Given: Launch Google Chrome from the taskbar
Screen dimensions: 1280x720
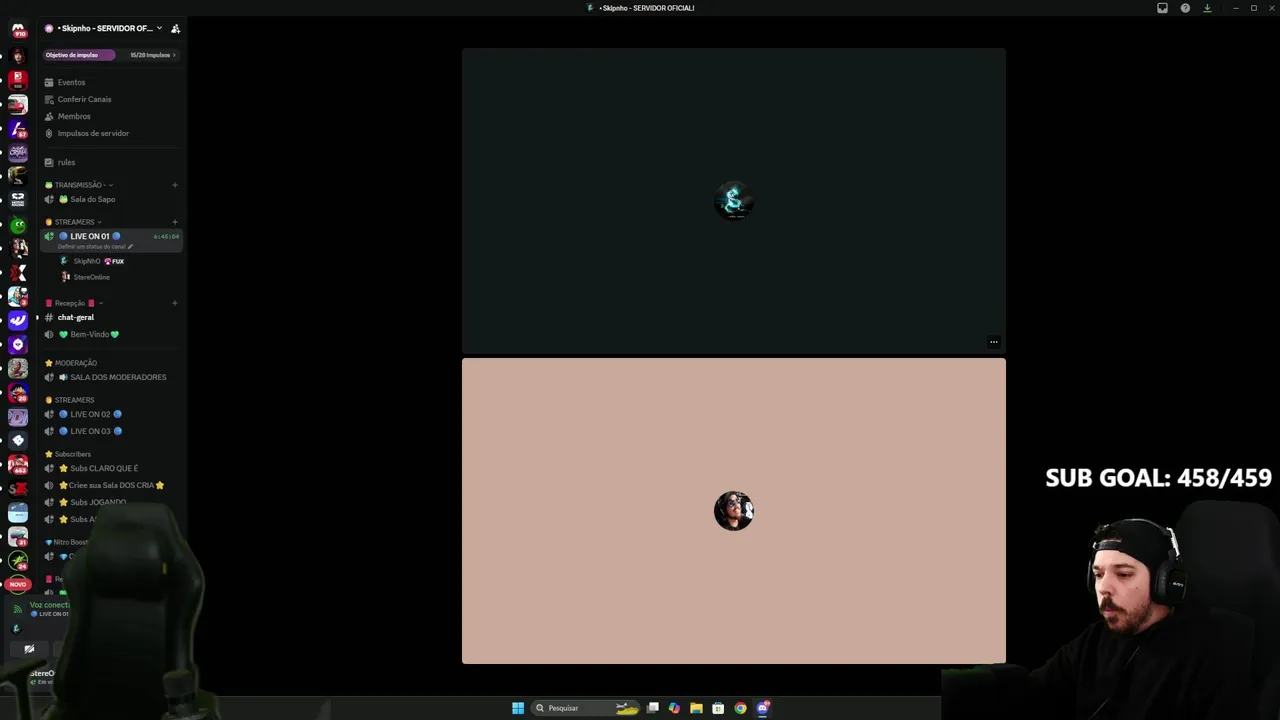Looking at the screenshot, I should click(x=740, y=708).
